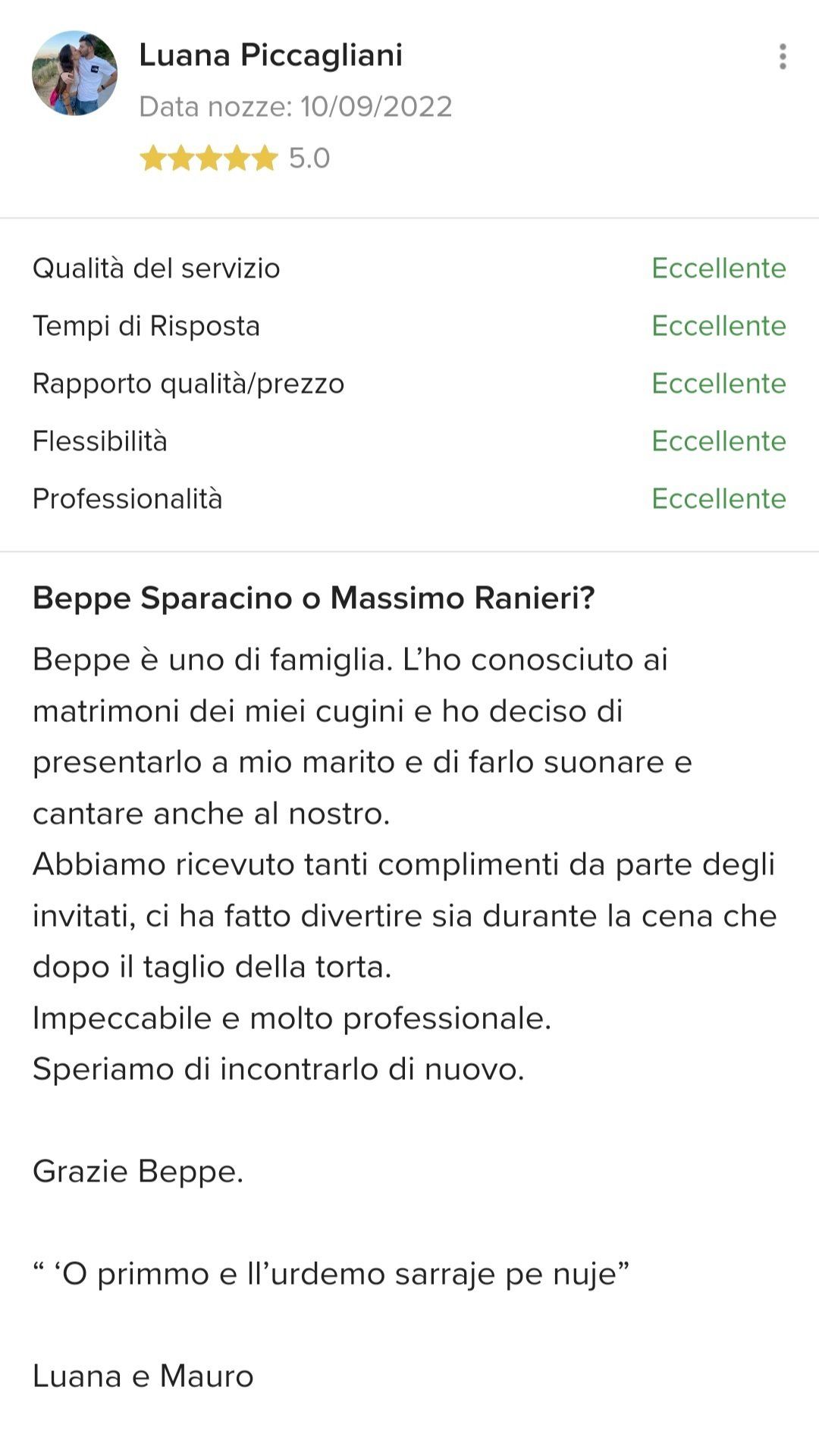819x1456 pixels.
Task: Click Eccellente beside Tempi di Risposta
Action: point(718,326)
